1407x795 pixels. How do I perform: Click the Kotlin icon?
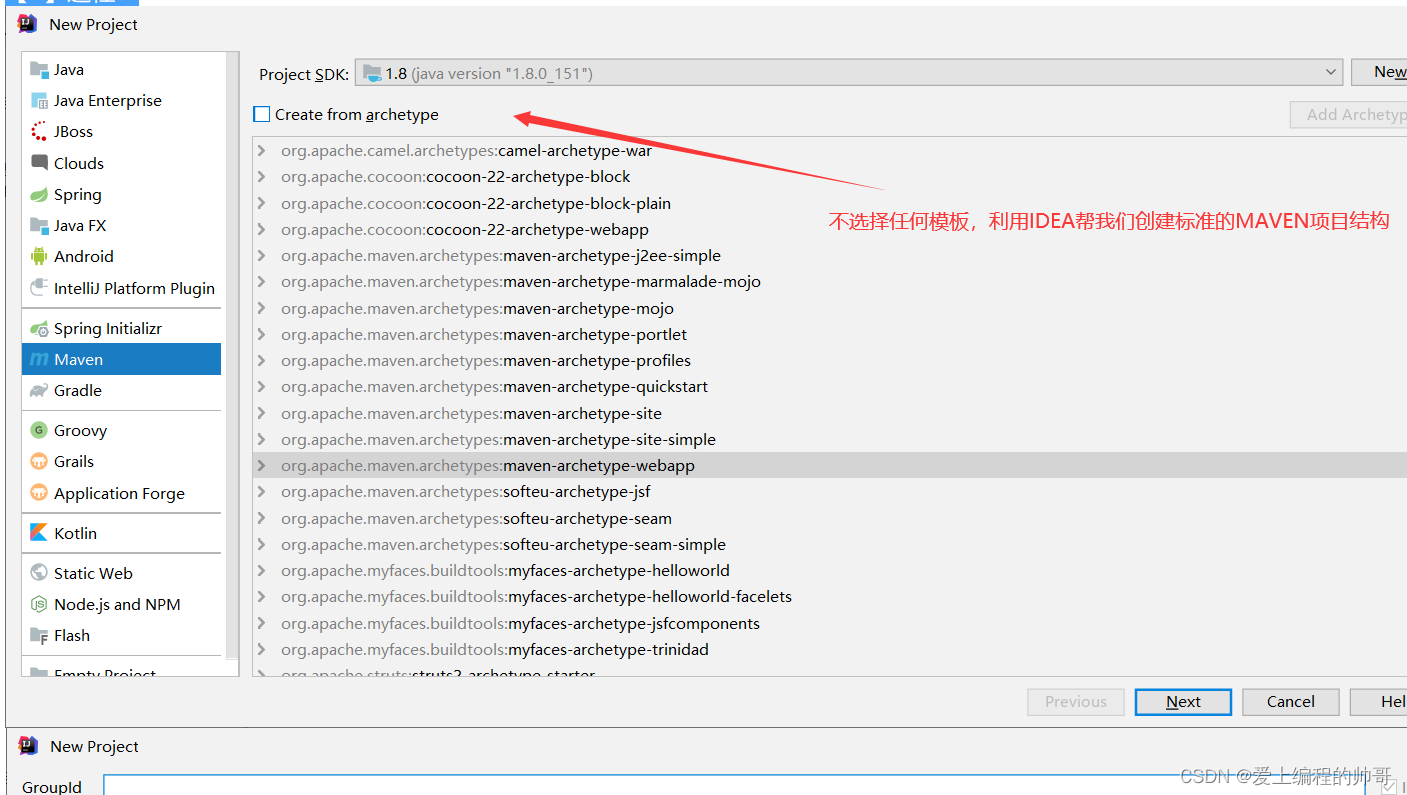pos(39,533)
